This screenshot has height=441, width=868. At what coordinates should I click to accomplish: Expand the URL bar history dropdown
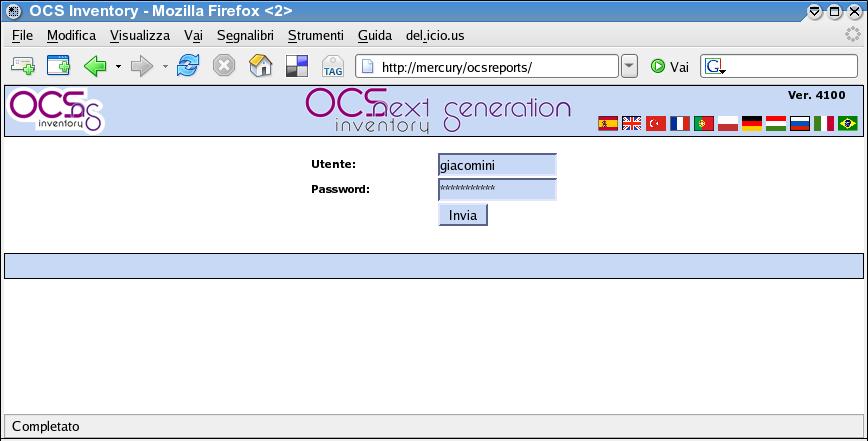click(x=629, y=67)
